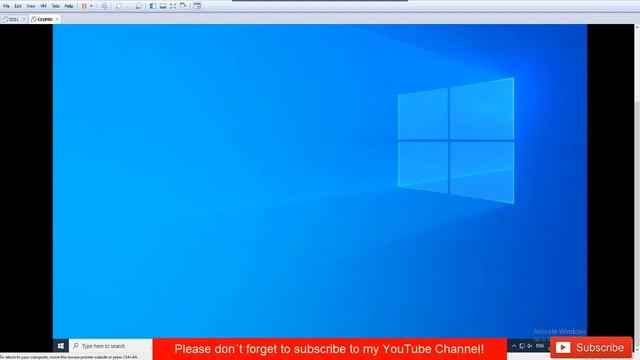Click the red Subscribe button

coord(591,348)
